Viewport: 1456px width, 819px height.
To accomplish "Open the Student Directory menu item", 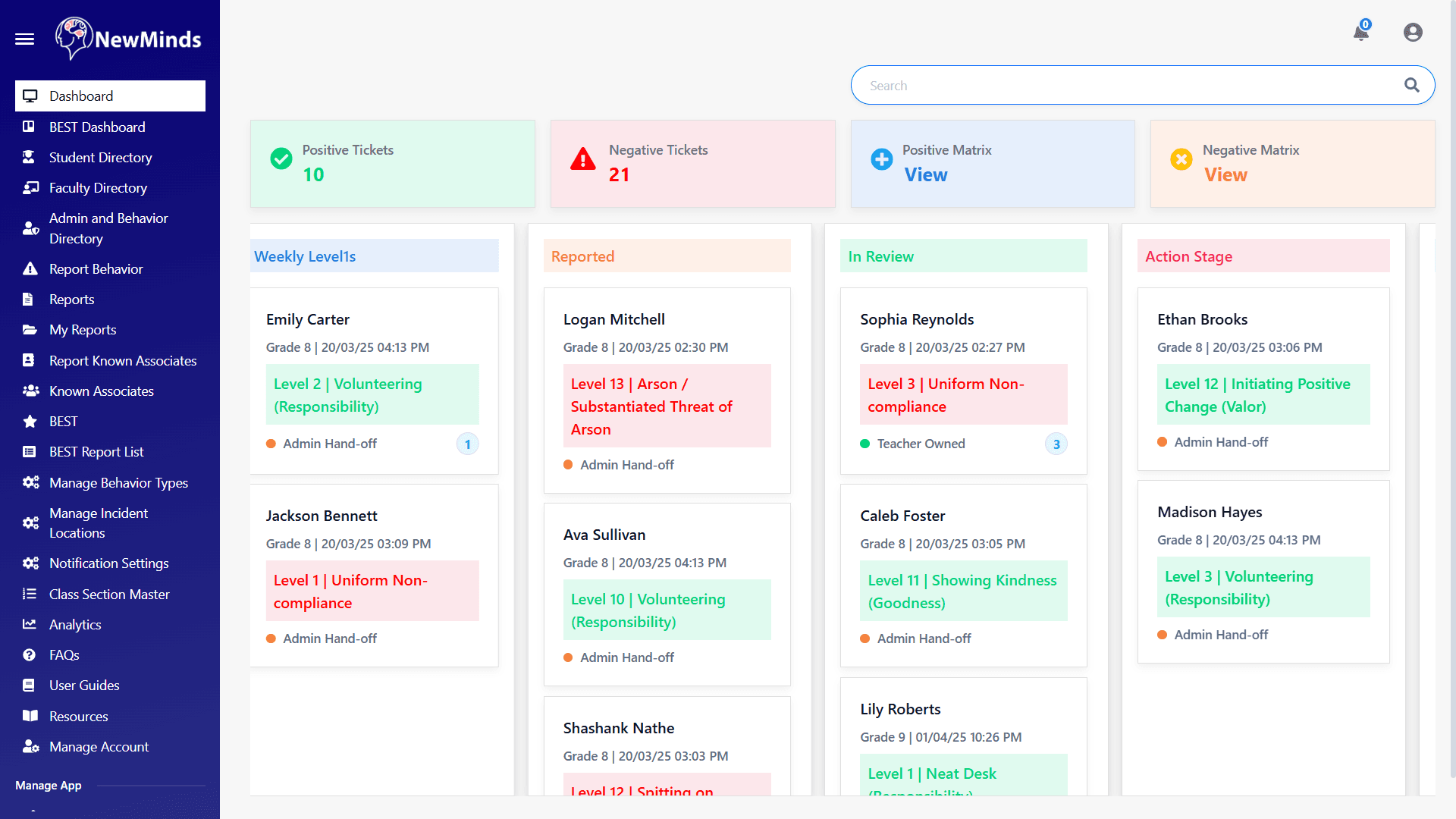I will pos(99,157).
